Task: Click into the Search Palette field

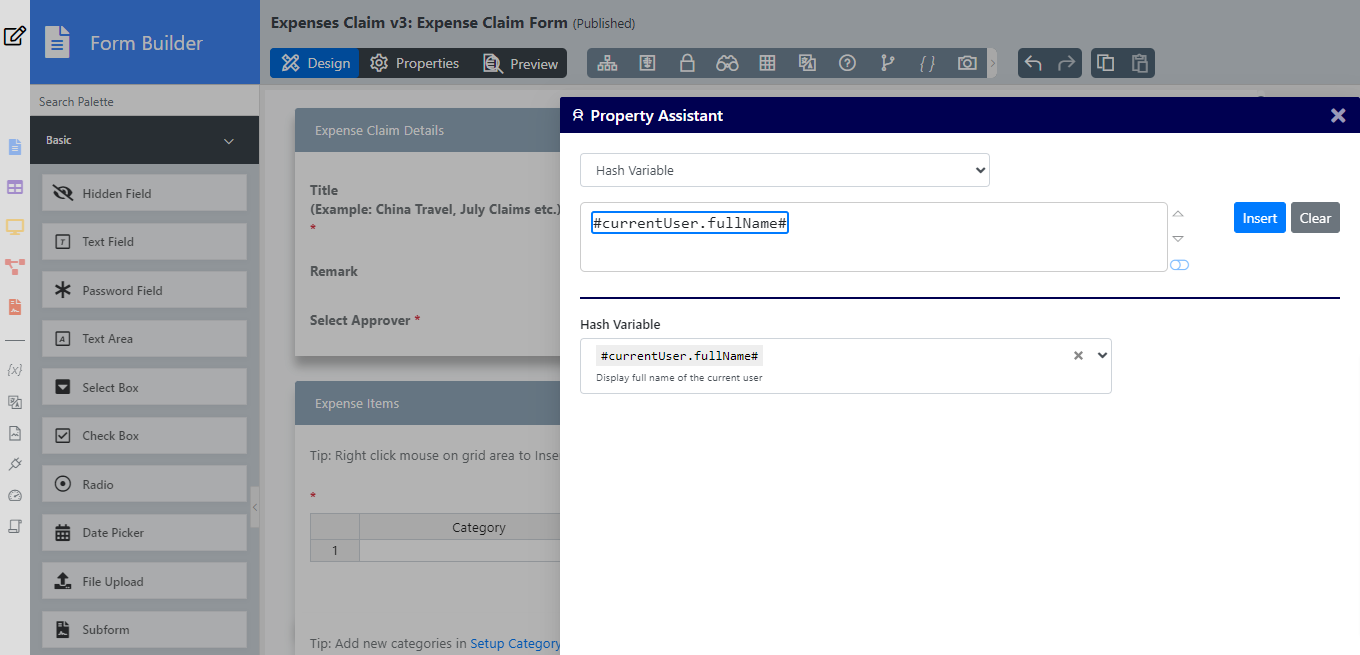Action: tap(145, 101)
